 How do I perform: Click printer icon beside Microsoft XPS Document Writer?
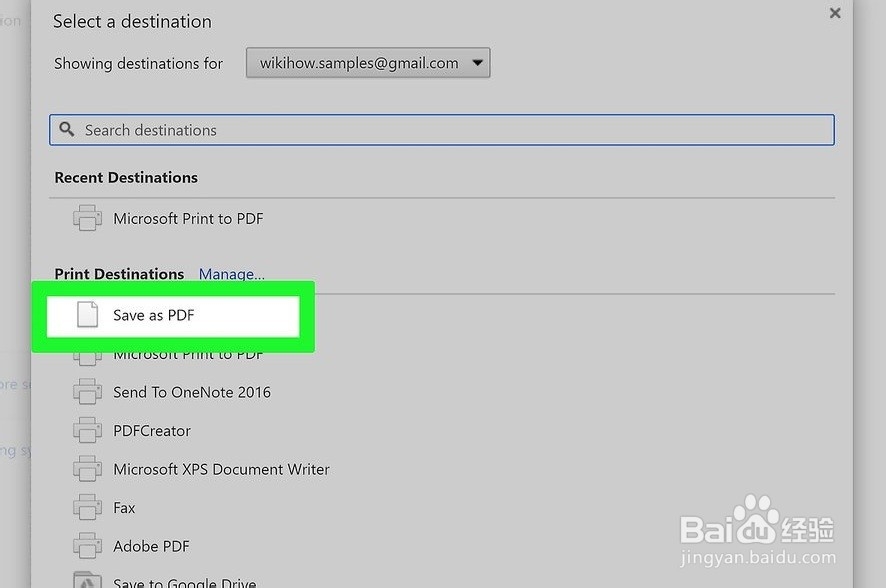tap(88, 468)
